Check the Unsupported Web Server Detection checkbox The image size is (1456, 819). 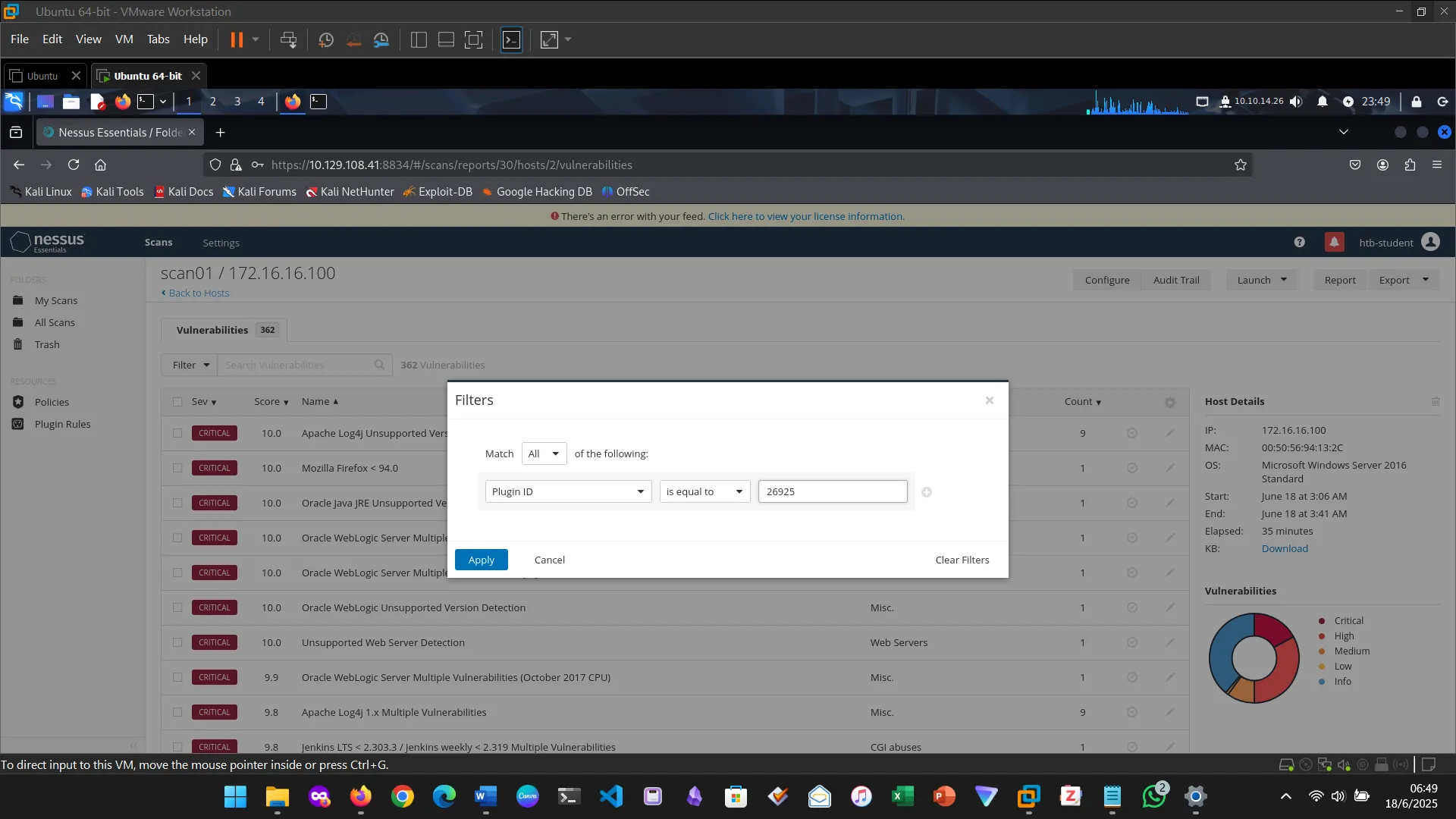click(x=177, y=642)
